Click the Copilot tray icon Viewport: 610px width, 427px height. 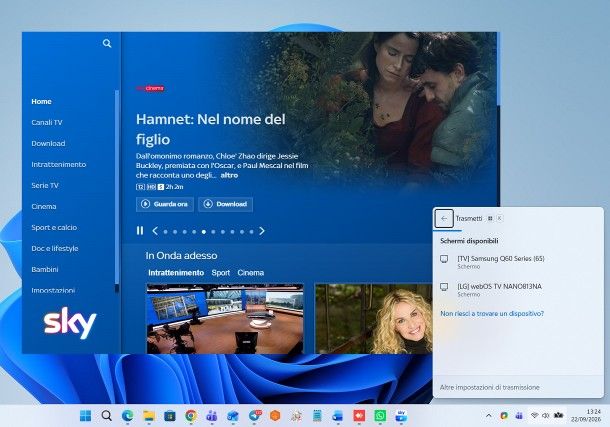504,416
